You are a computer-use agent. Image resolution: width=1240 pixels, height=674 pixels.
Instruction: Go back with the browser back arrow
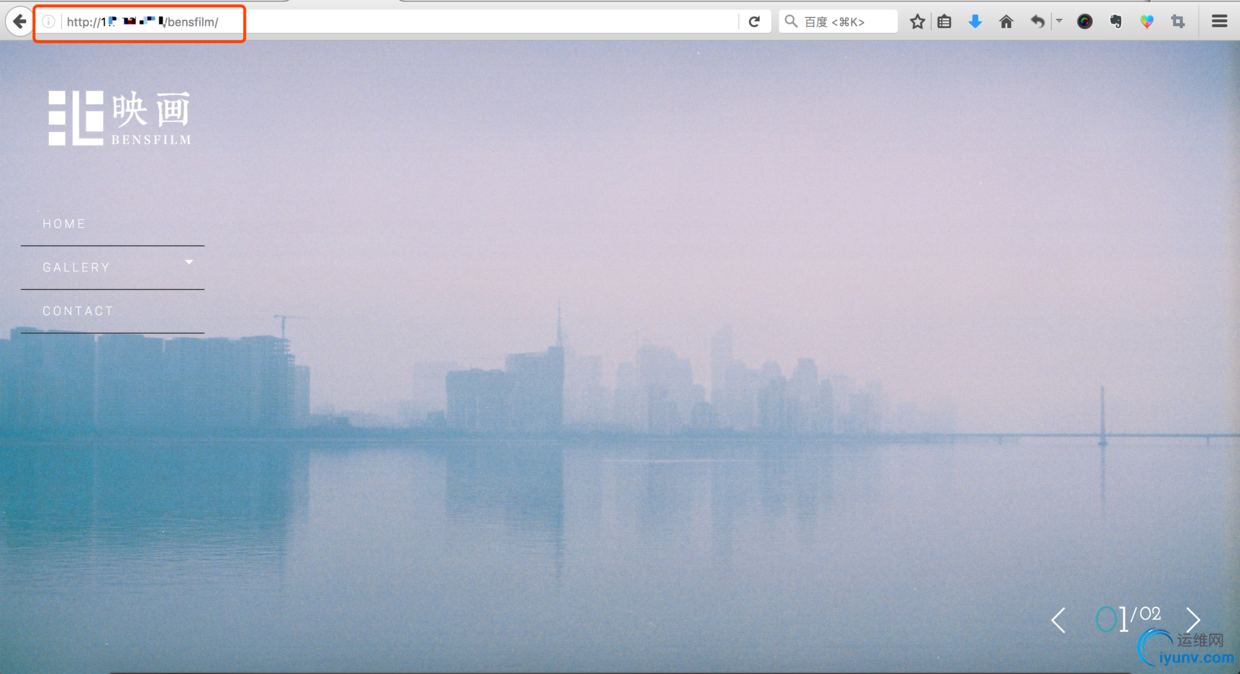click(x=19, y=21)
